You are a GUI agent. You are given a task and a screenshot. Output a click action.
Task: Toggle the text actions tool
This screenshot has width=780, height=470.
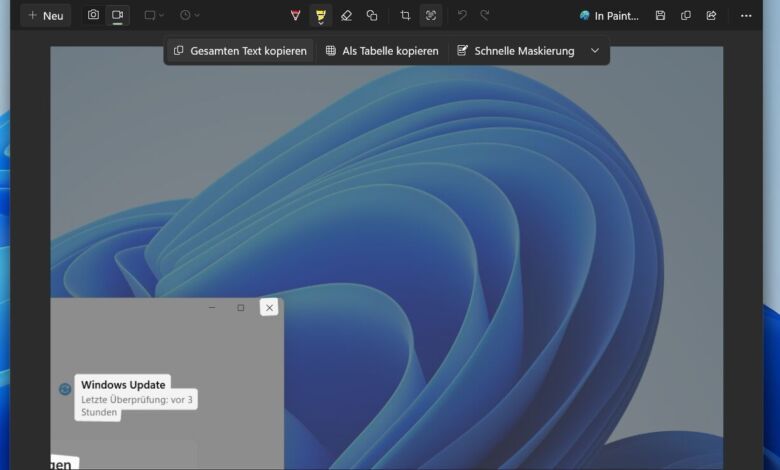pos(431,16)
